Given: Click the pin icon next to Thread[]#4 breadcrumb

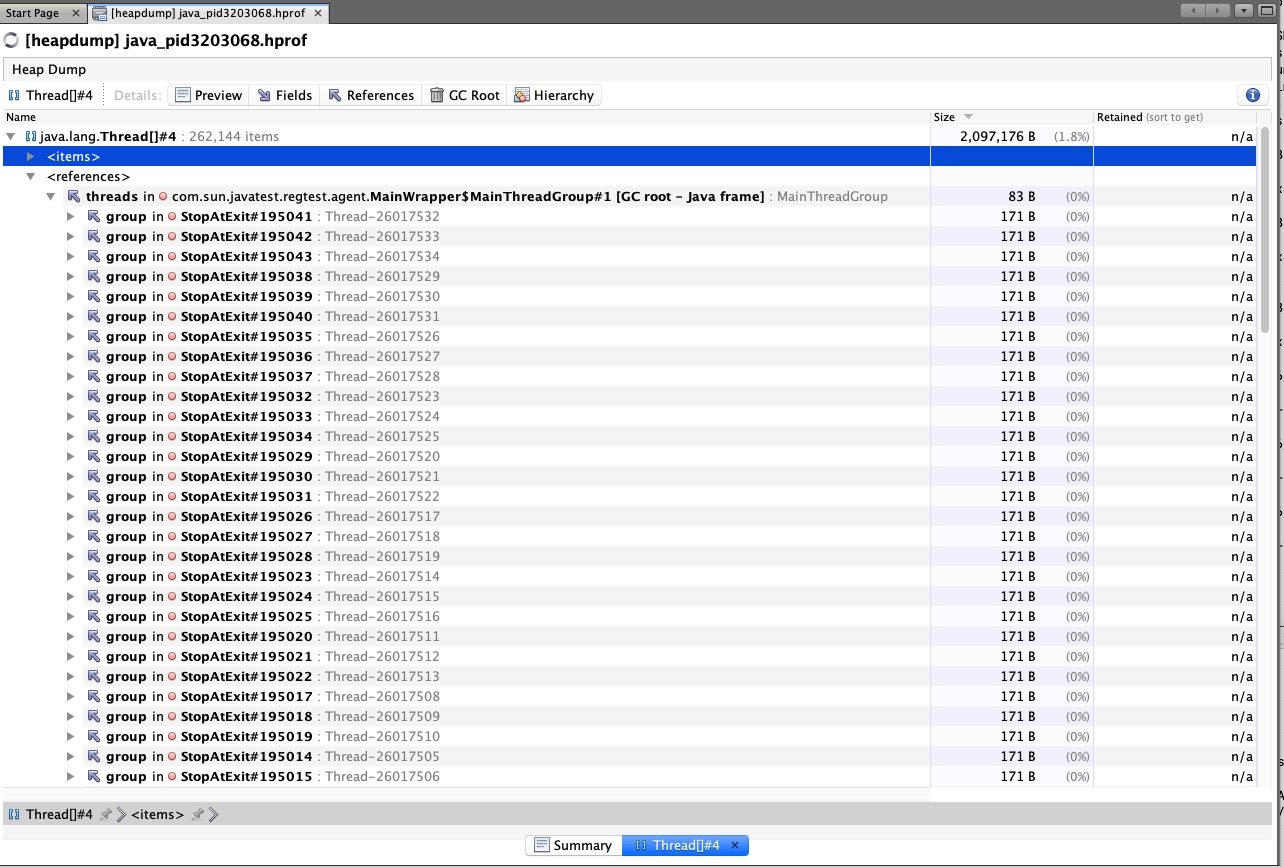Looking at the screenshot, I should pyautogui.click(x=105, y=815).
